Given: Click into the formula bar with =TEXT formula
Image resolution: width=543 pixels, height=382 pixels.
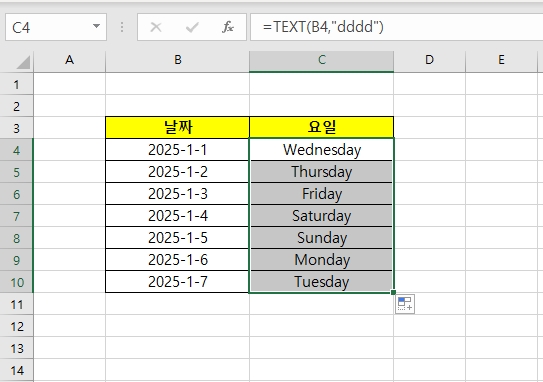Looking at the screenshot, I should pyautogui.click(x=397, y=27).
